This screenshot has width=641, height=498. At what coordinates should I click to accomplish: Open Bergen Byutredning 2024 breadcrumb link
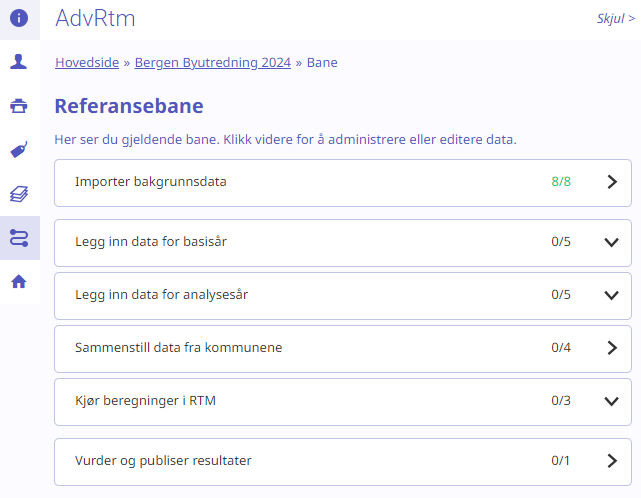213,63
